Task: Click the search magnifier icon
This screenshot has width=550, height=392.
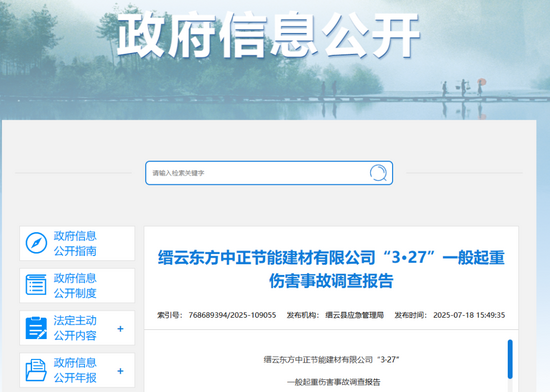Action: [378, 173]
